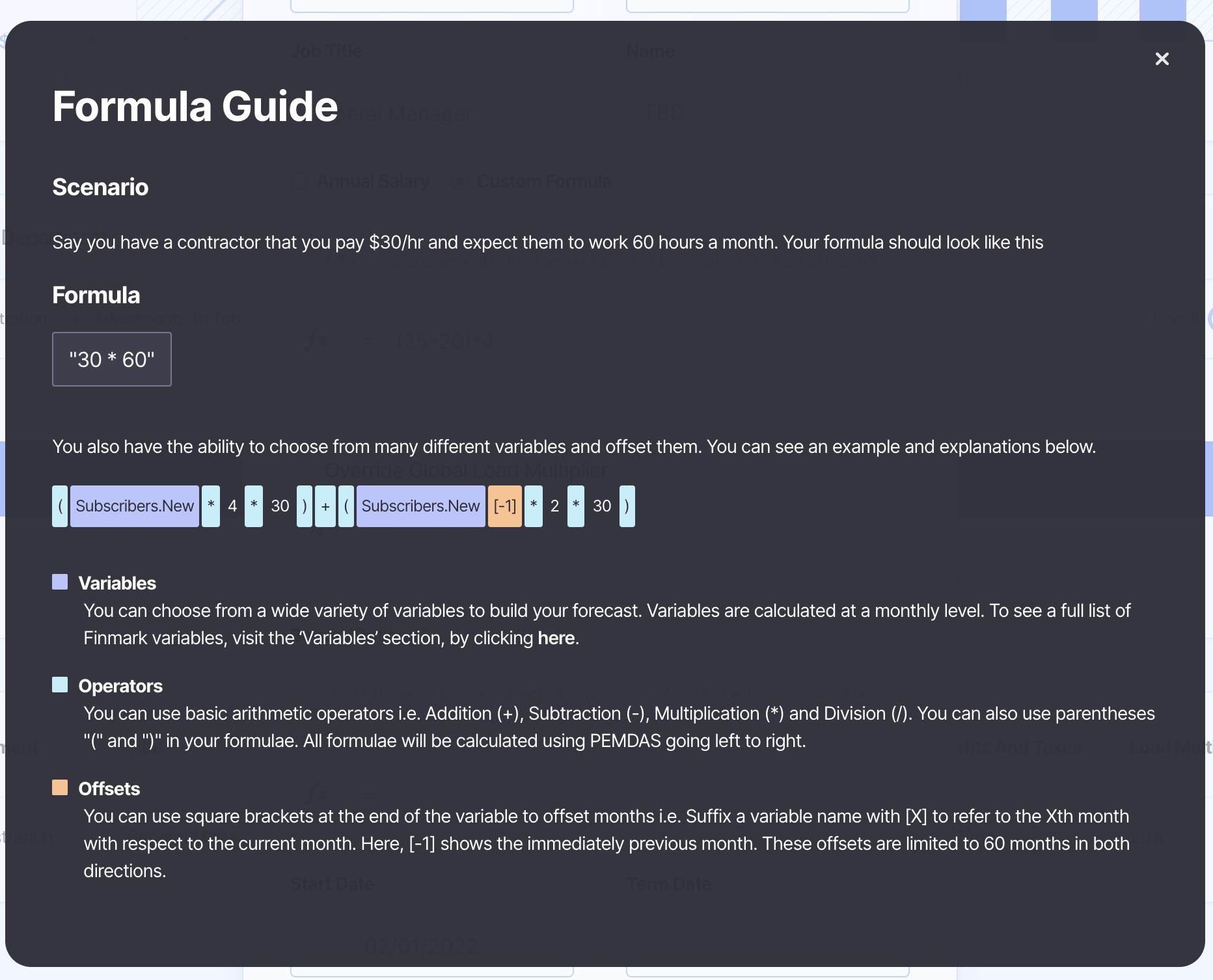Open the Variables section via 'here' link
The height and width of the screenshot is (980, 1213).
point(556,638)
